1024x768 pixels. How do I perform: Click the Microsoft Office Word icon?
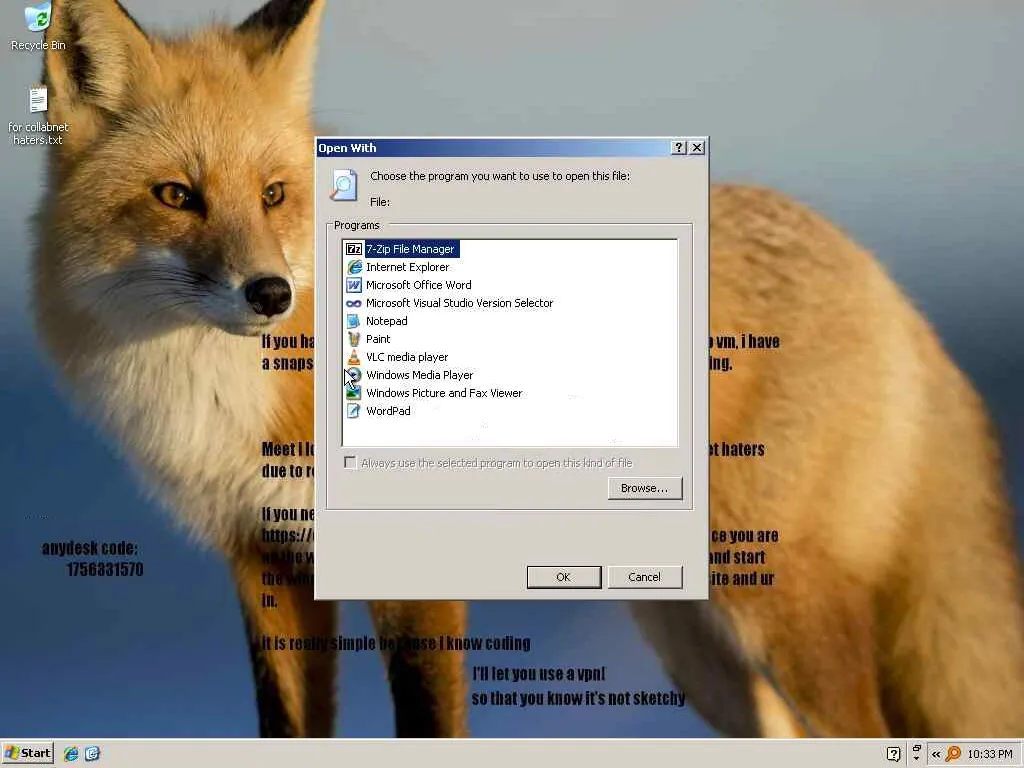pyautogui.click(x=353, y=285)
